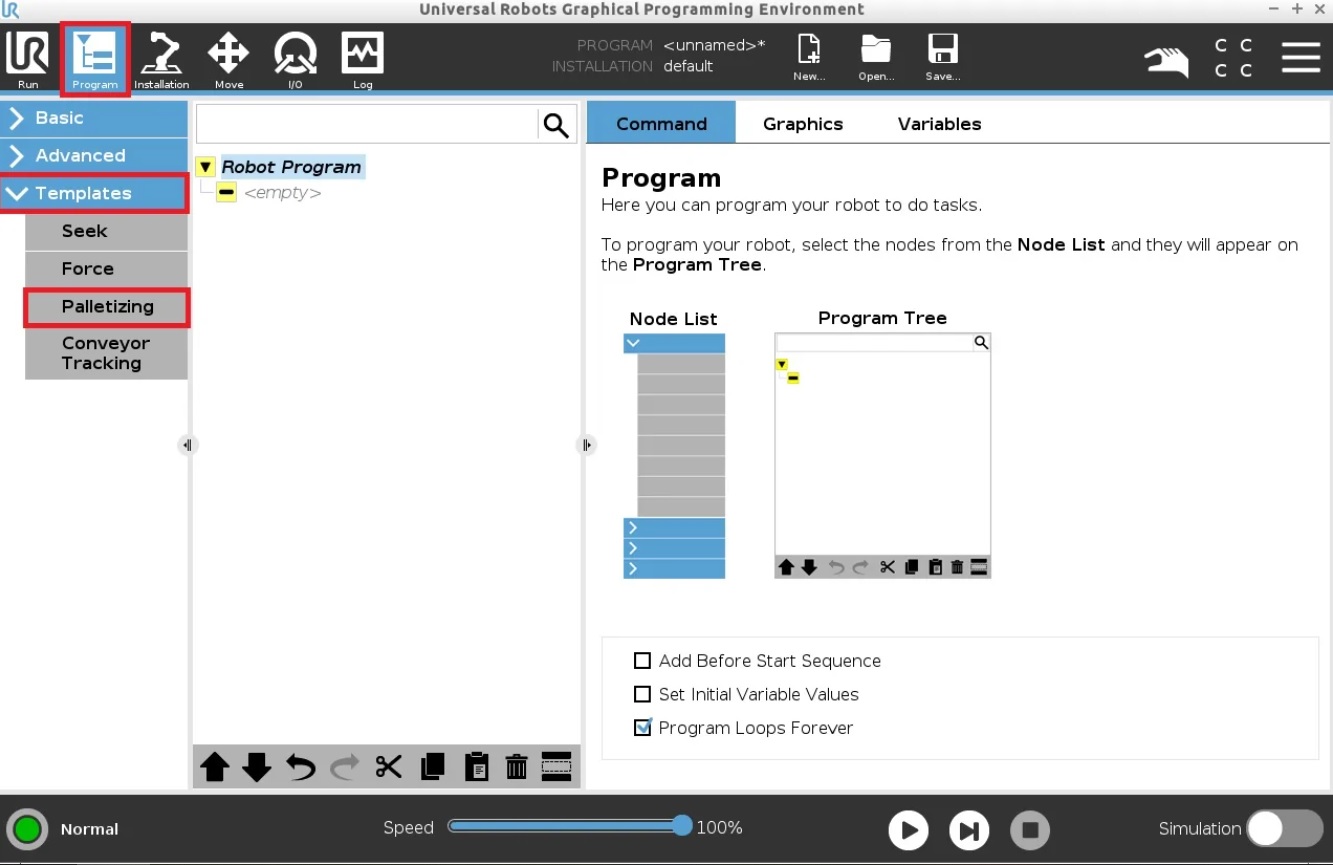Click the default installation name

(x=688, y=67)
